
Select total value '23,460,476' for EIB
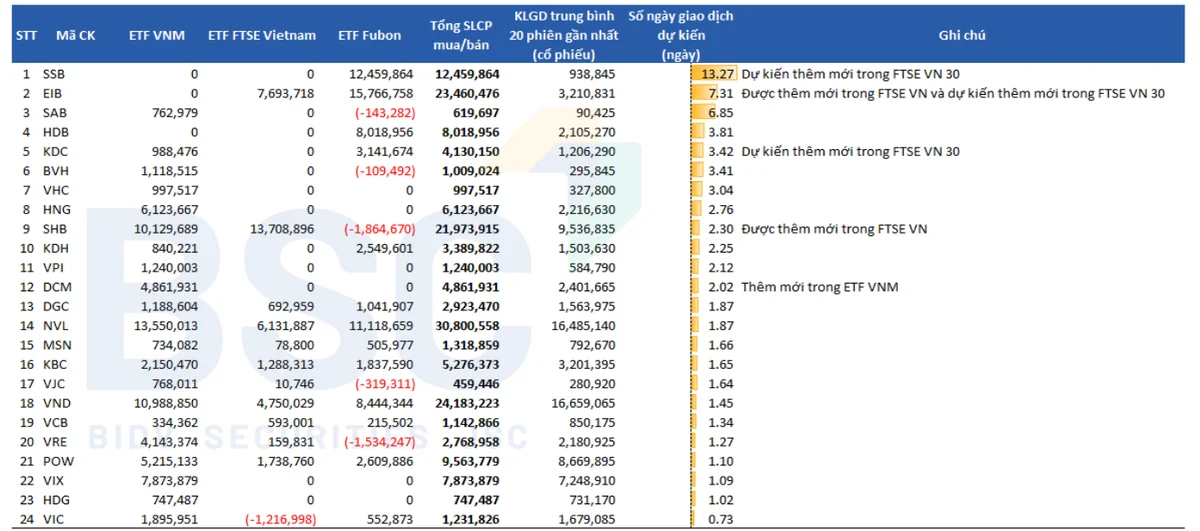pyautogui.click(x=468, y=93)
